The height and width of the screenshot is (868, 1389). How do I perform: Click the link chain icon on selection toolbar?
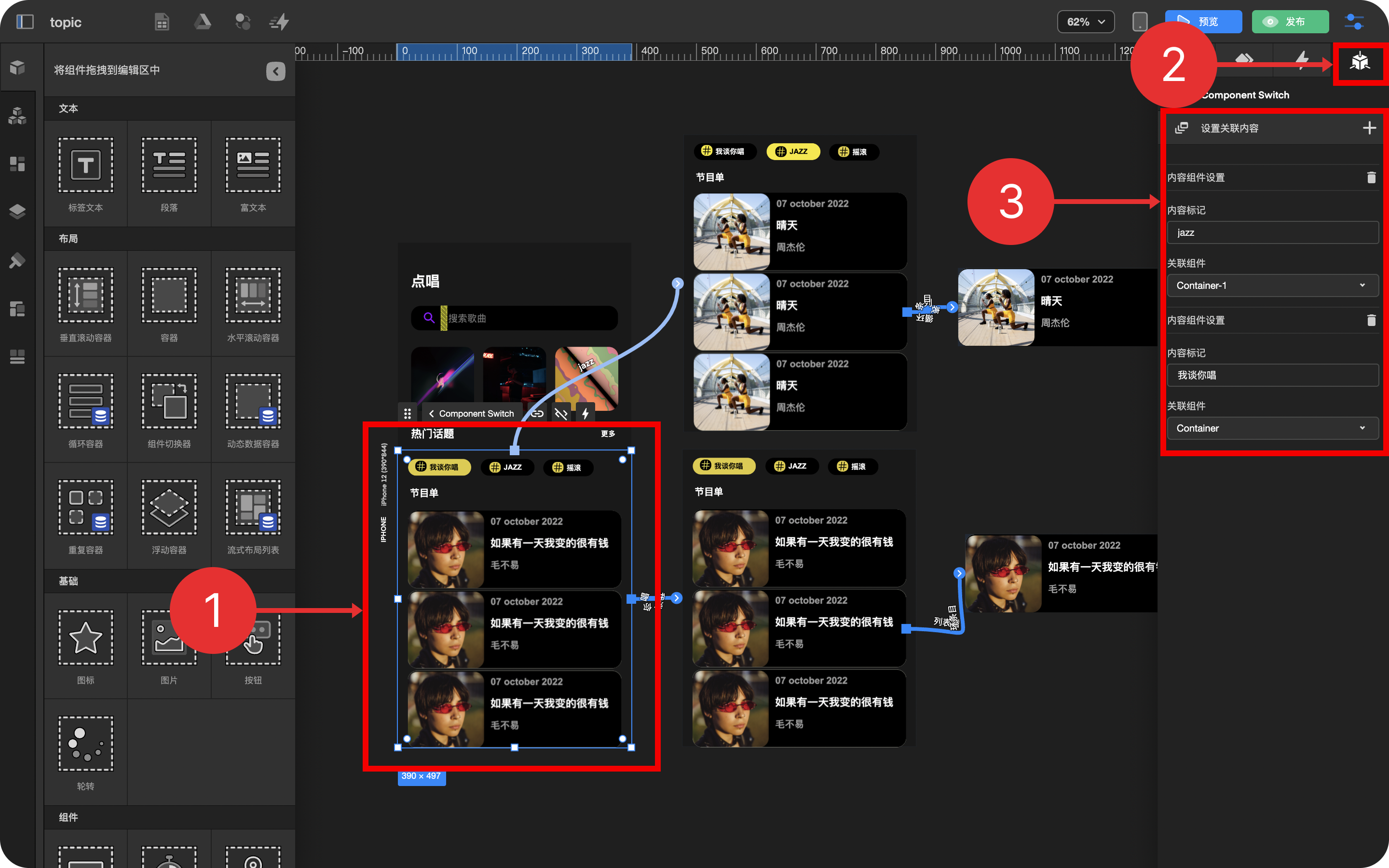[x=537, y=413]
